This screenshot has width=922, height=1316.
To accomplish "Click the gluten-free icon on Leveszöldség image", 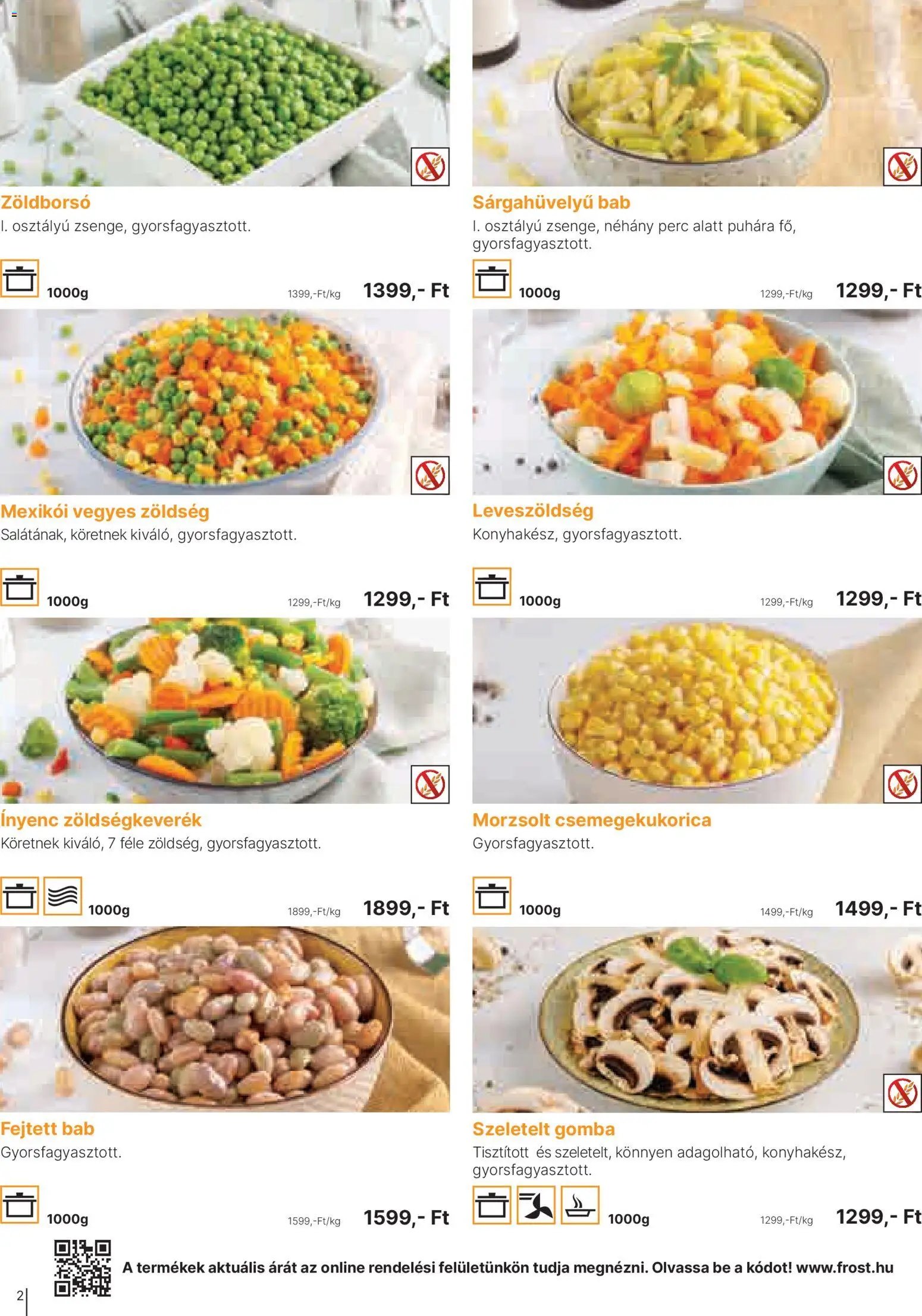I will (902, 475).
